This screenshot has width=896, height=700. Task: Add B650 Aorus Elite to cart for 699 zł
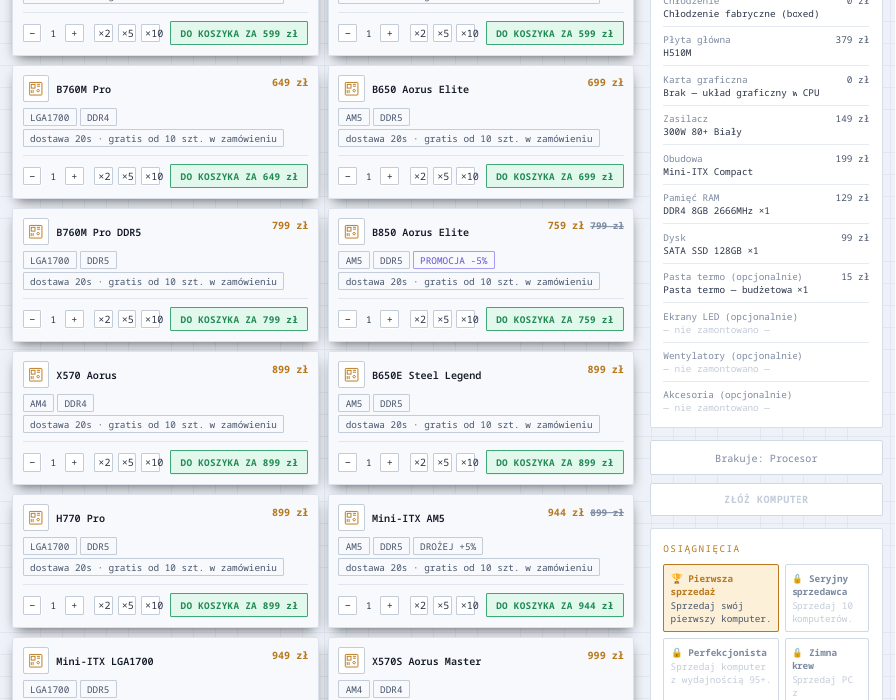pyautogui.click(x=554, y=176)
